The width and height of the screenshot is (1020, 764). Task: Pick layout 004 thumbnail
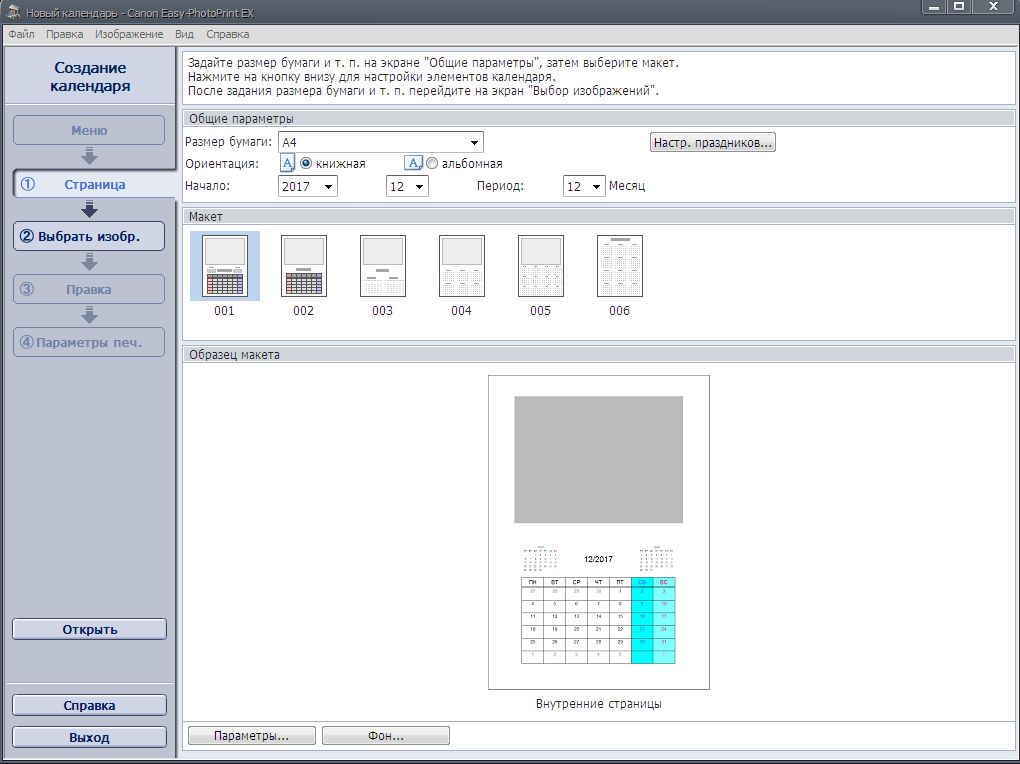click(462, 266)
